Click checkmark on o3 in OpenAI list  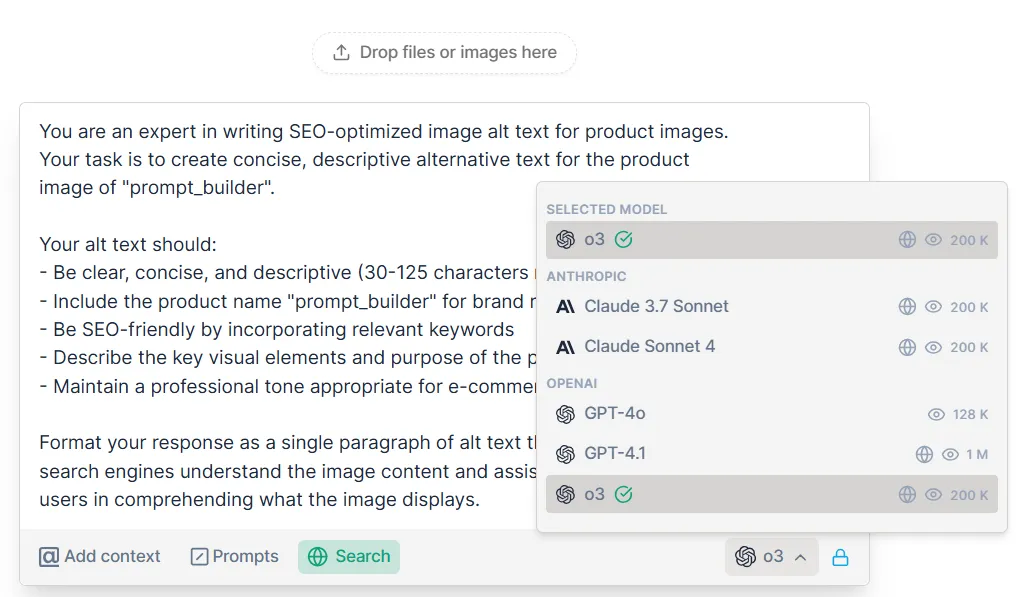click(x=624, y=494)
